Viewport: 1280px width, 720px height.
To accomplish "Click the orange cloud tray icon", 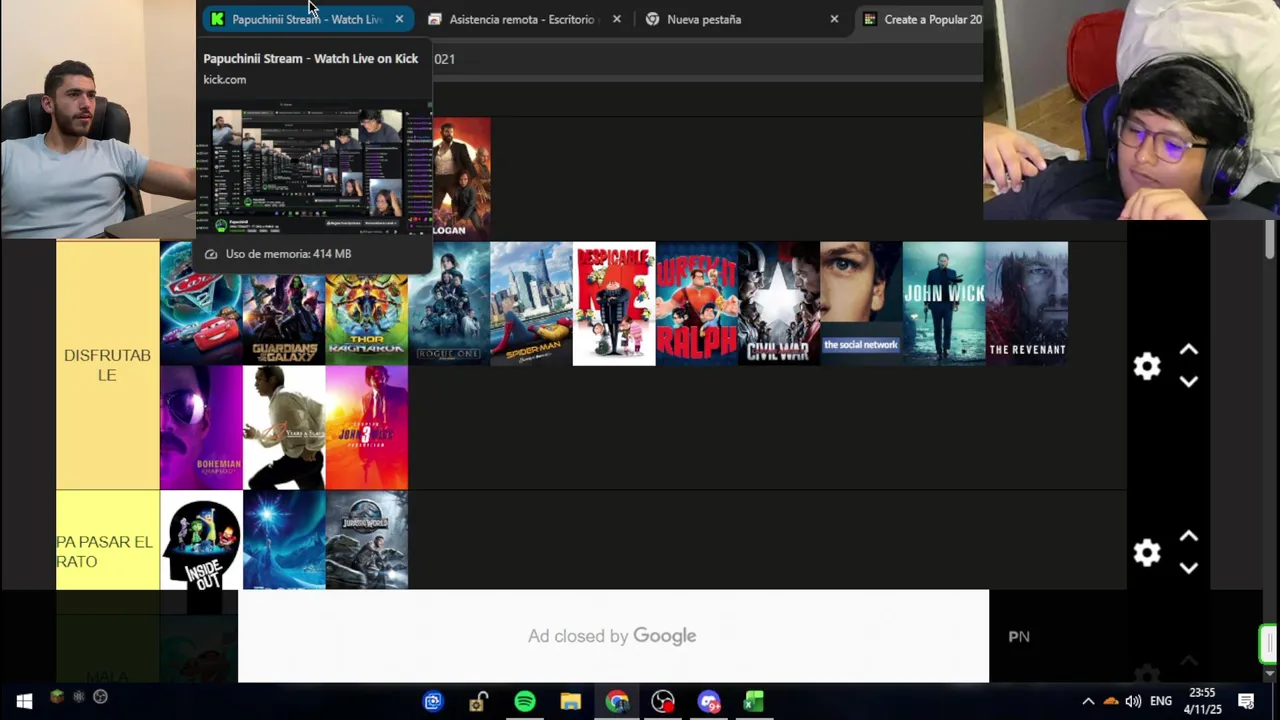I will [1110, 701].
